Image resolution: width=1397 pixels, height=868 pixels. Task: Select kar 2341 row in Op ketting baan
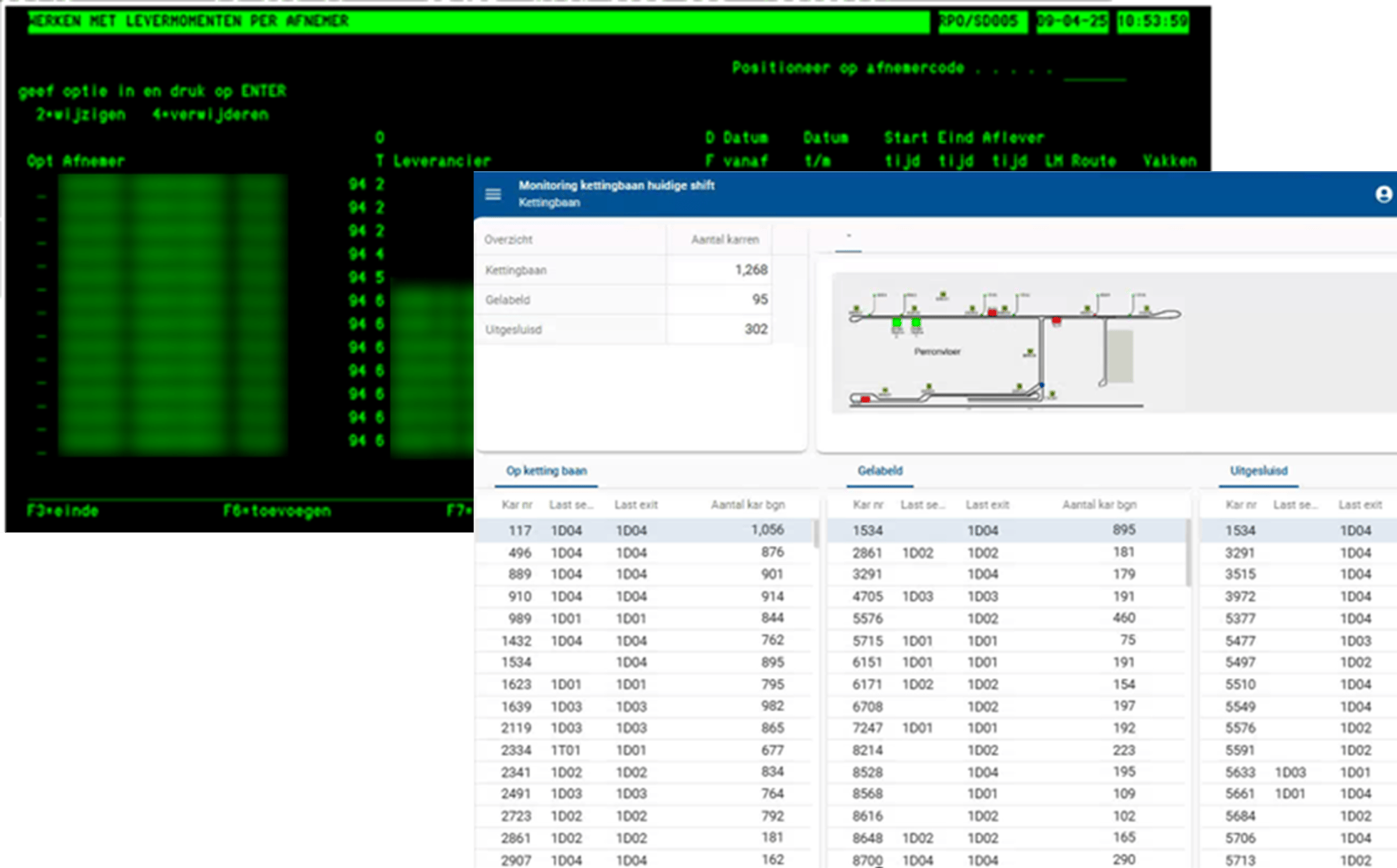(x=644, y=772)
